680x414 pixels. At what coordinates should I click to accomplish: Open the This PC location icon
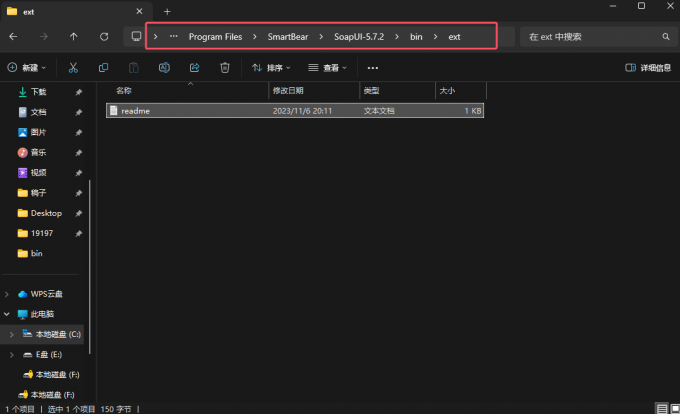pyautogui.click(x=136, y=36)
